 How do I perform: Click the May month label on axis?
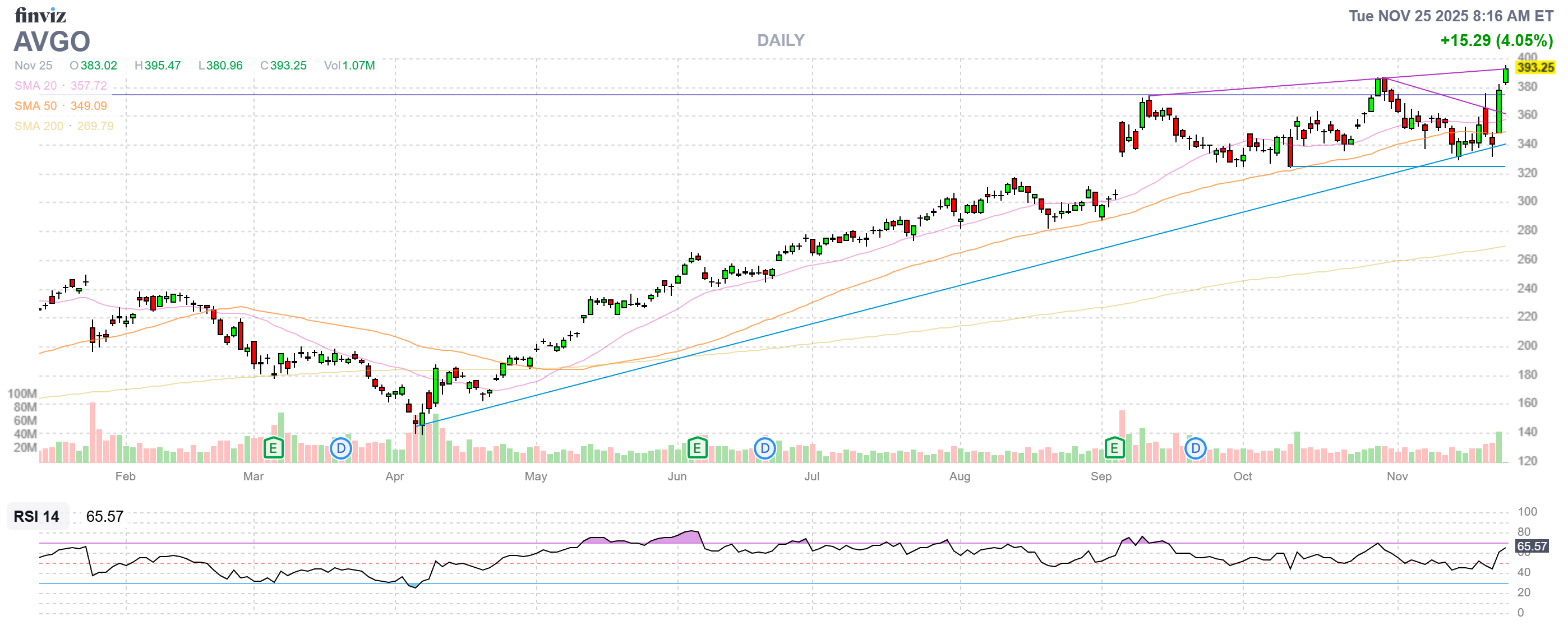point(536,476)
